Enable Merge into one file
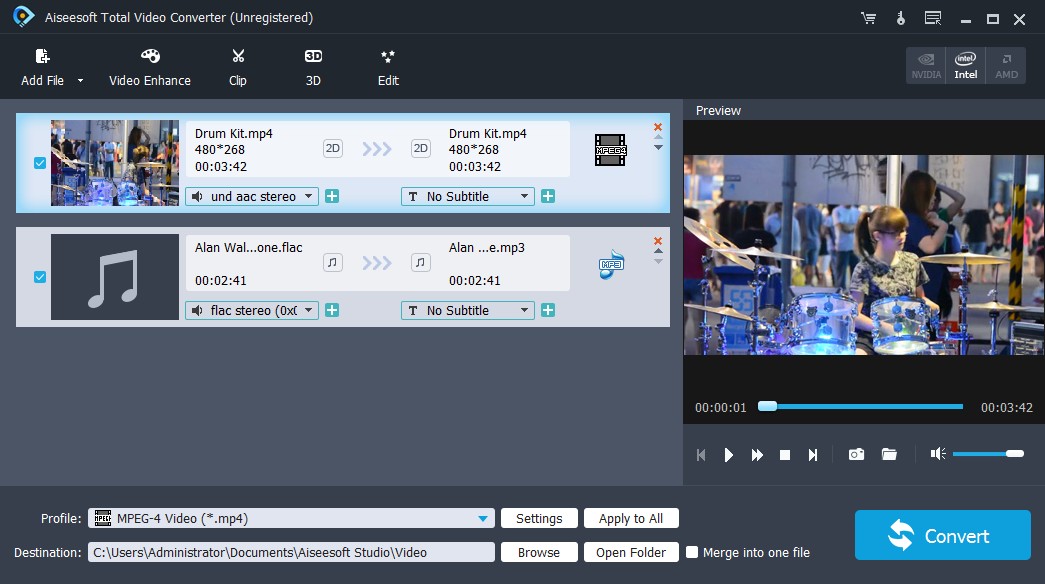The image size is (1045, 584). click(x=691, y=551)
